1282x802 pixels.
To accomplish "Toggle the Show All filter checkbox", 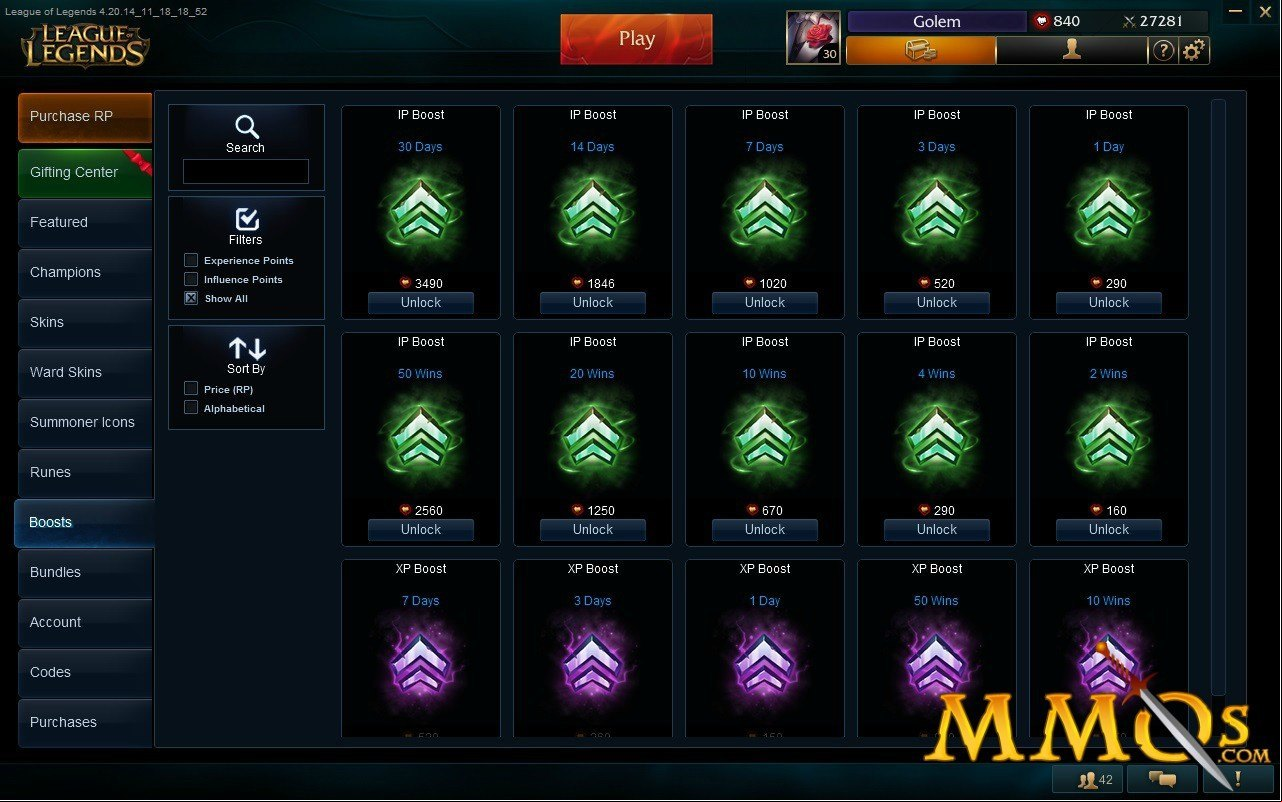I will point(191,298).
